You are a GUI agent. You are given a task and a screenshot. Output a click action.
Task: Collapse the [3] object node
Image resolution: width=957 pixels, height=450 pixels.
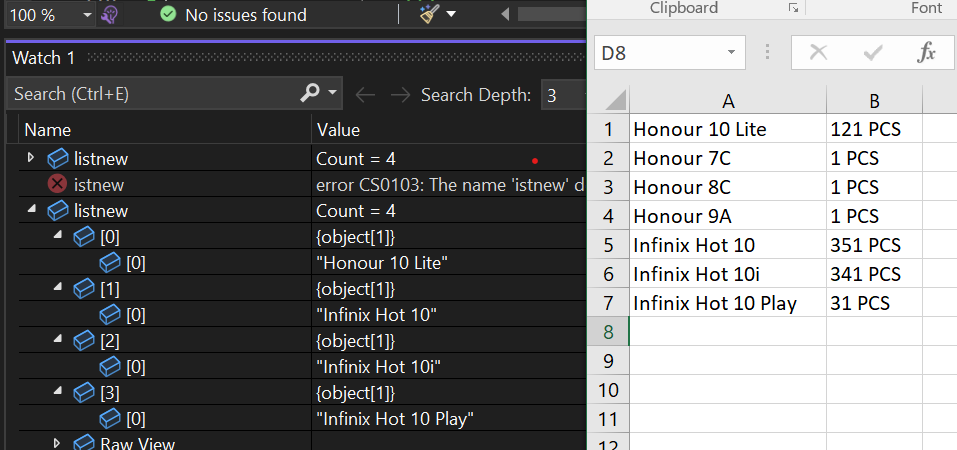point(58,391)
